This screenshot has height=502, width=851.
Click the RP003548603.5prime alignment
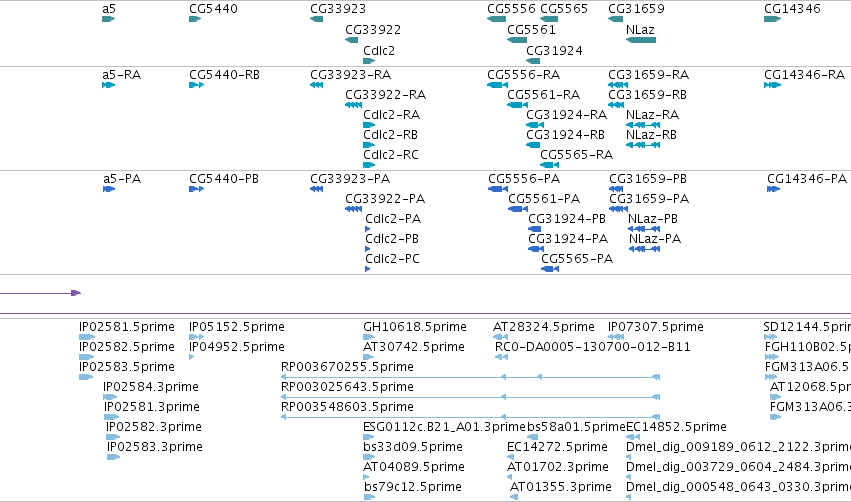(470, 417)
